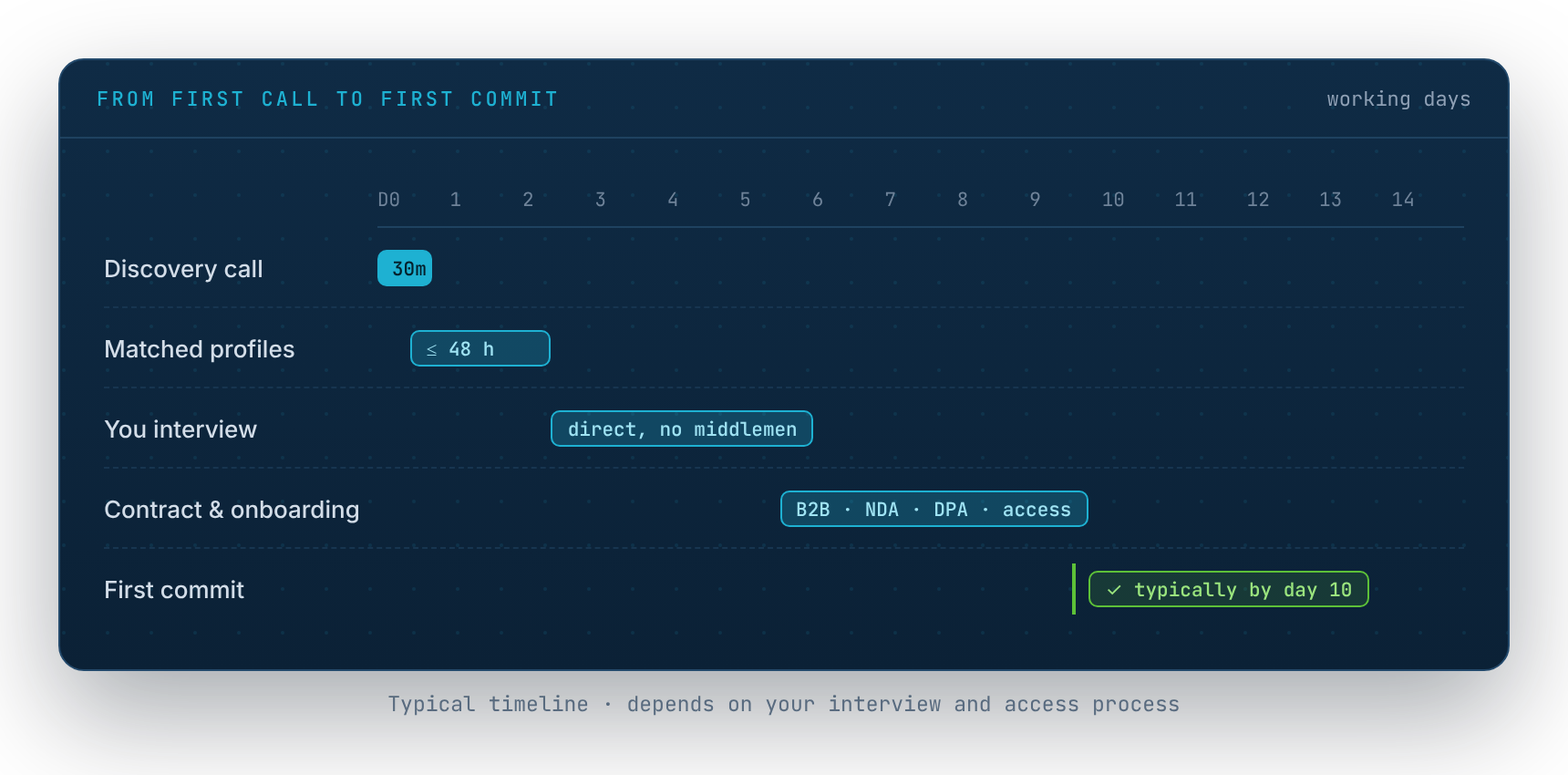Image resolution: width=1568 pixels, height=775 pixels.
Task: Select the ≤ 48 h Matched profiles bar
Action: coord(480,348)
